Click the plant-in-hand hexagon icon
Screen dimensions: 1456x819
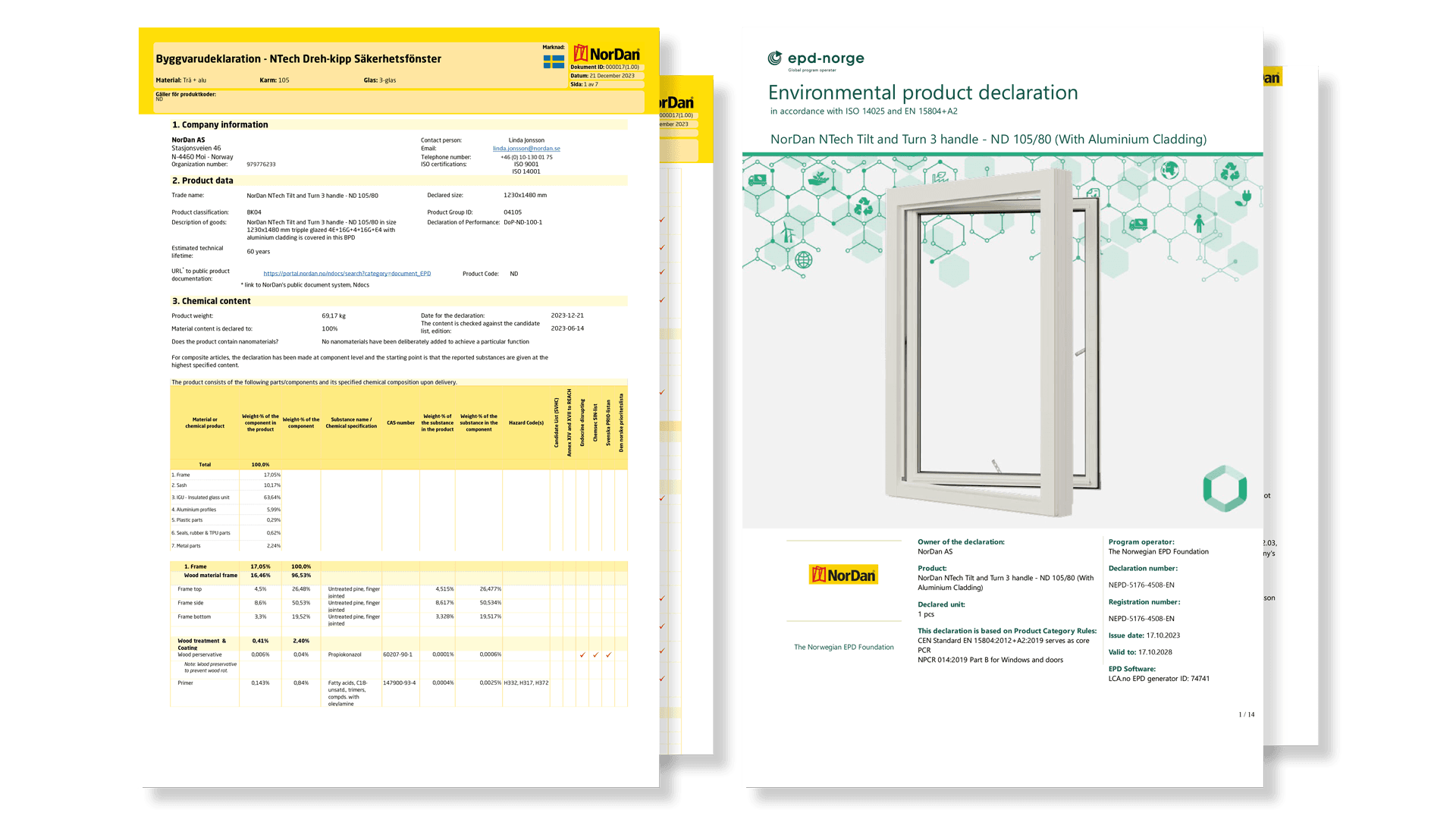tap(817, 179)
